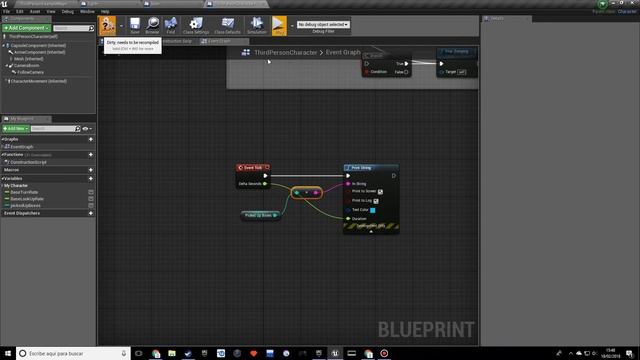
Task: Collapse the CameraBoom tree arrow
Action: [x=7, y=65]
